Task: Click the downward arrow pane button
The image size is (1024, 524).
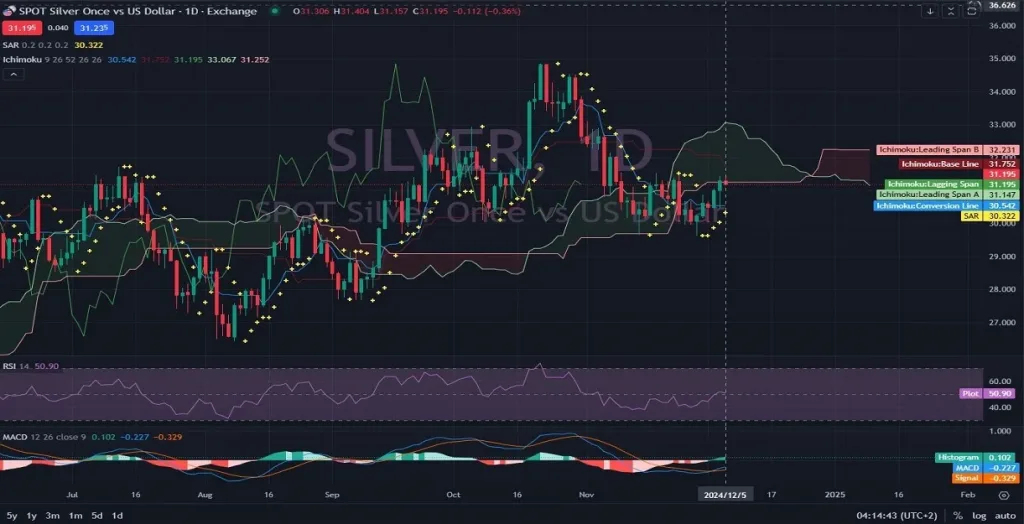Action: pyautogui.click(x=931, y=11)
